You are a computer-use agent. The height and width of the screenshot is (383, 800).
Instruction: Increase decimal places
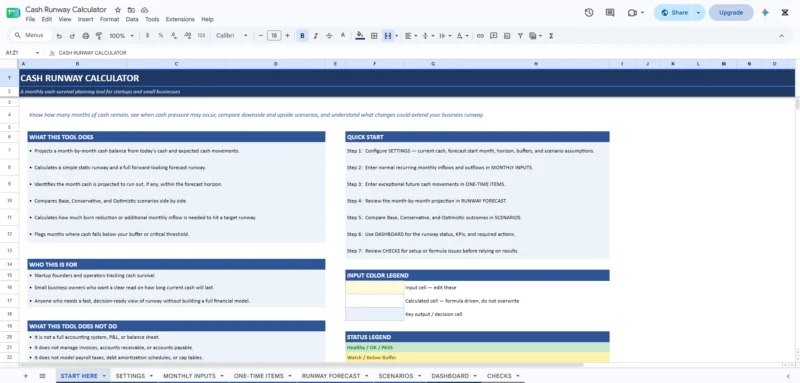coord(187,36)
